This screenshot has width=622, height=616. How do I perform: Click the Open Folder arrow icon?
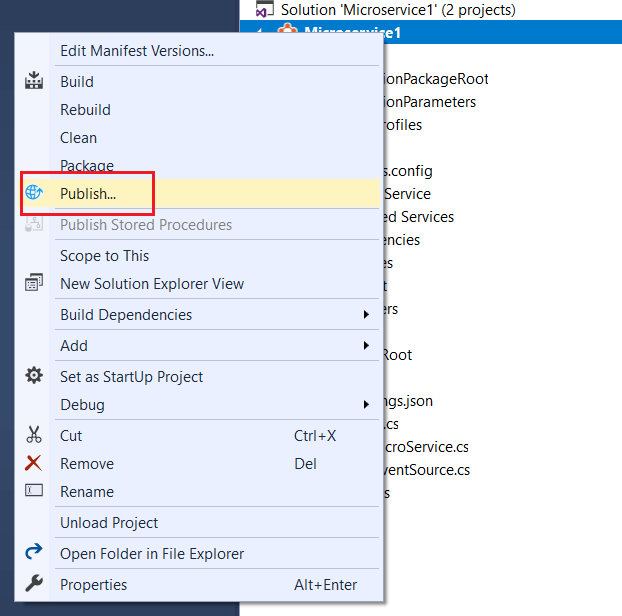click(34, 553)
